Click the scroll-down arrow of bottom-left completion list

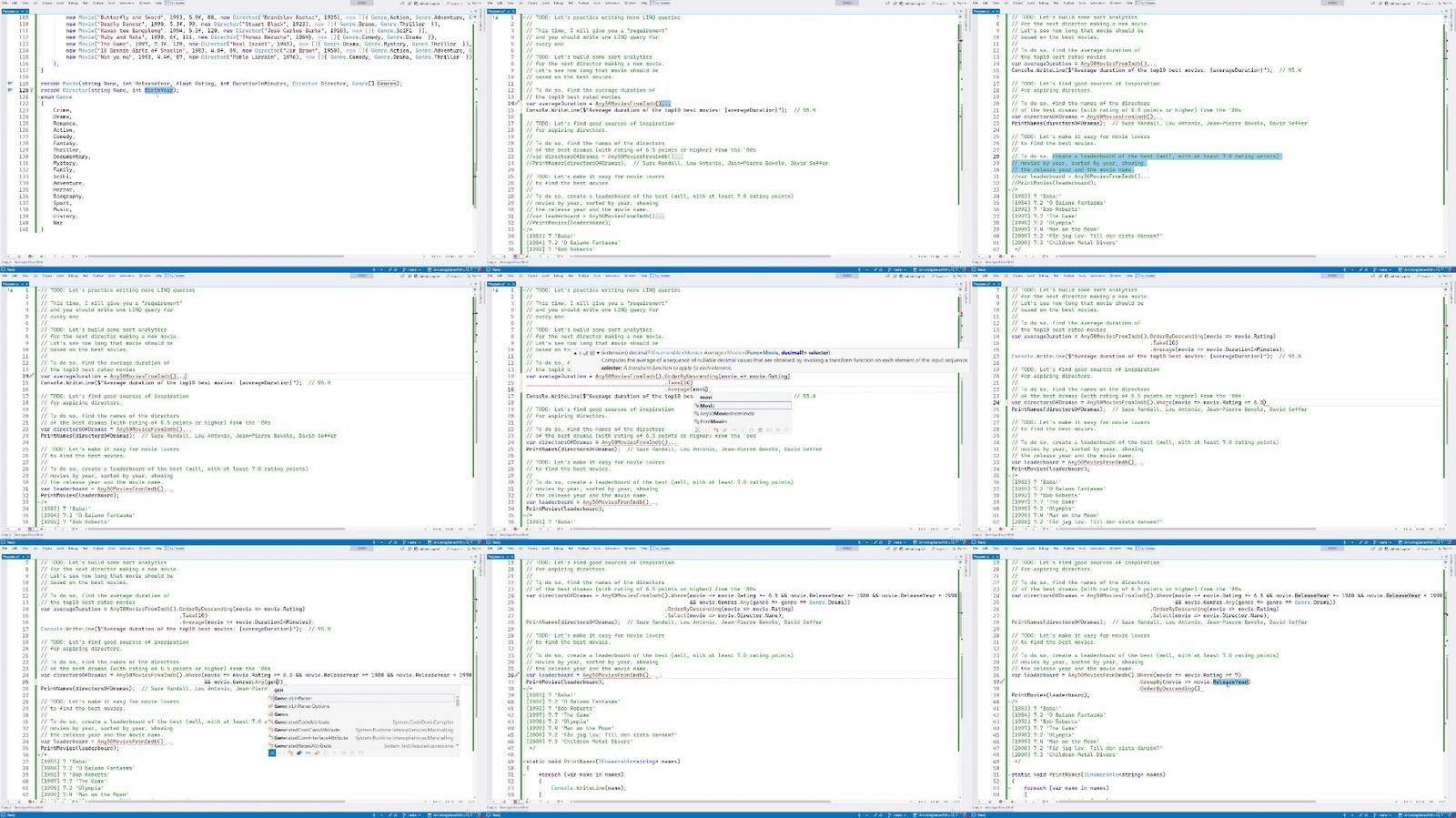click(457, 746)
